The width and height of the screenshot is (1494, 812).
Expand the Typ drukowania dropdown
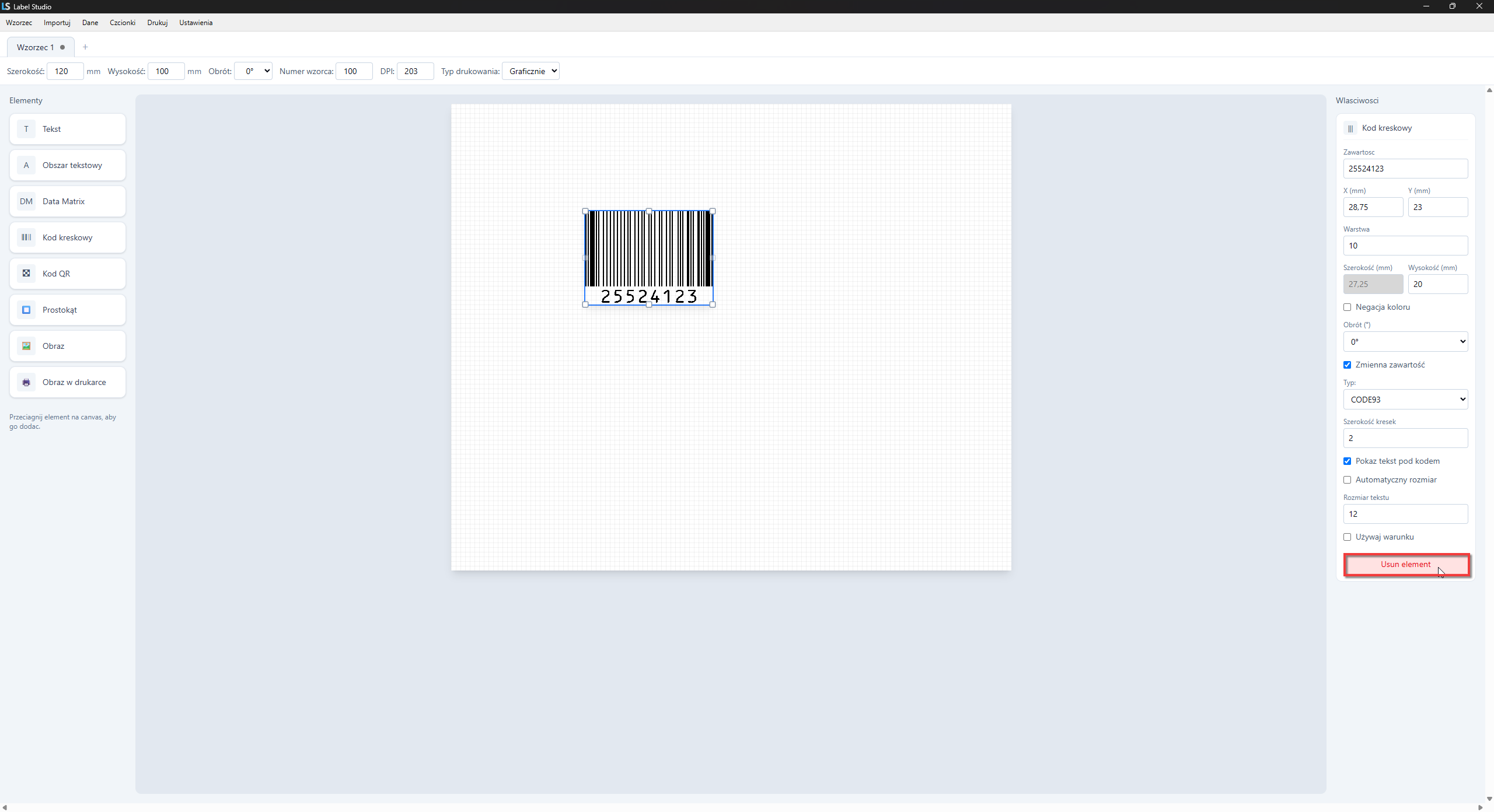click(x=530, y=71)
